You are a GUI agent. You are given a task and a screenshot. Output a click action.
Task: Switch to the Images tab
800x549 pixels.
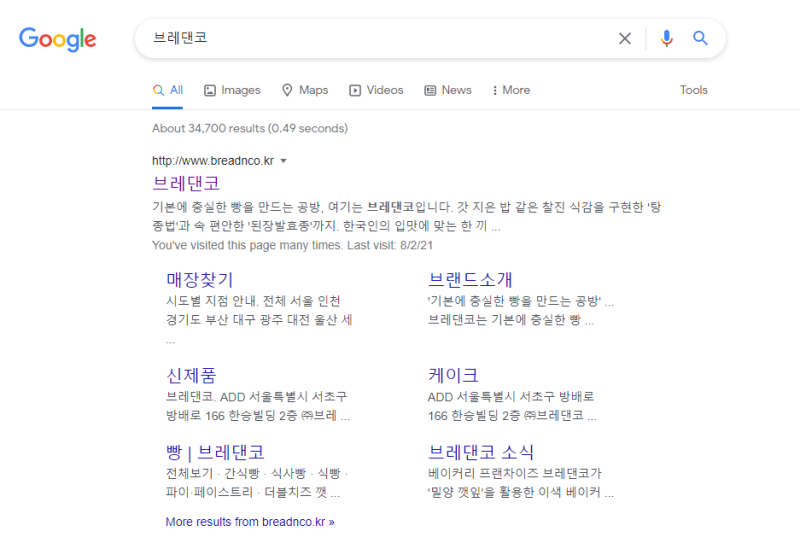pos(232,90)
